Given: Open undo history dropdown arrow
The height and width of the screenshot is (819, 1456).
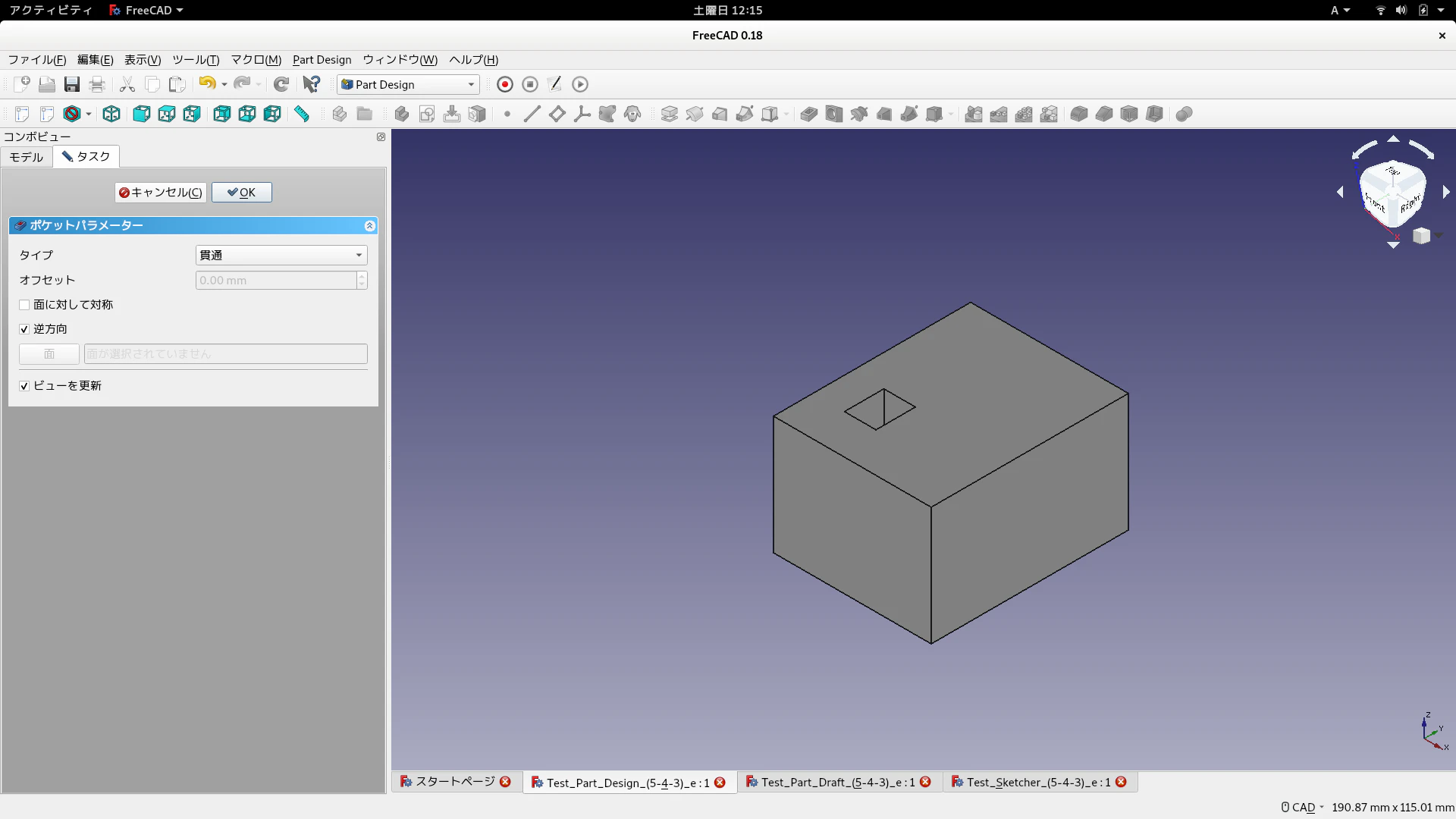Looking at the screenshot, I should (x=224, y=84).
